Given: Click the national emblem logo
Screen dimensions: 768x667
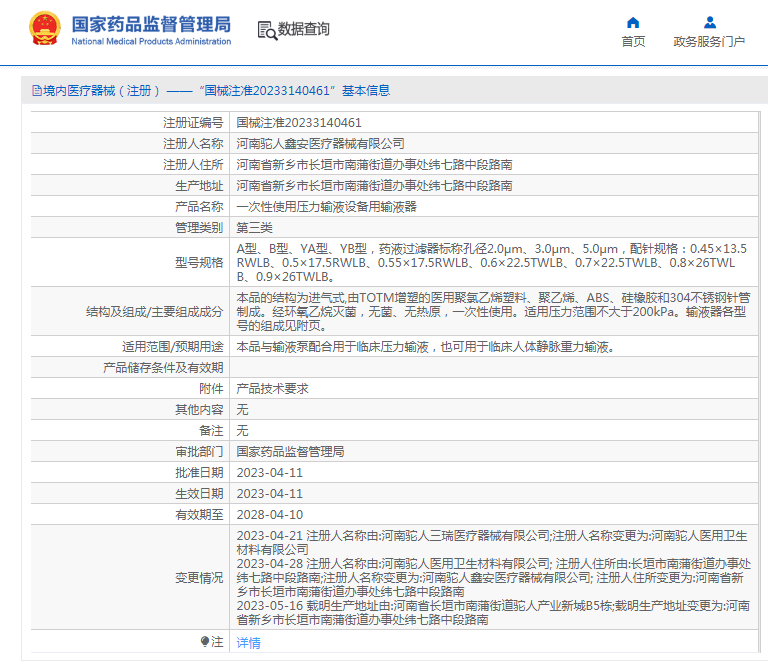Looking at the screenshot, I should [45, 28].
